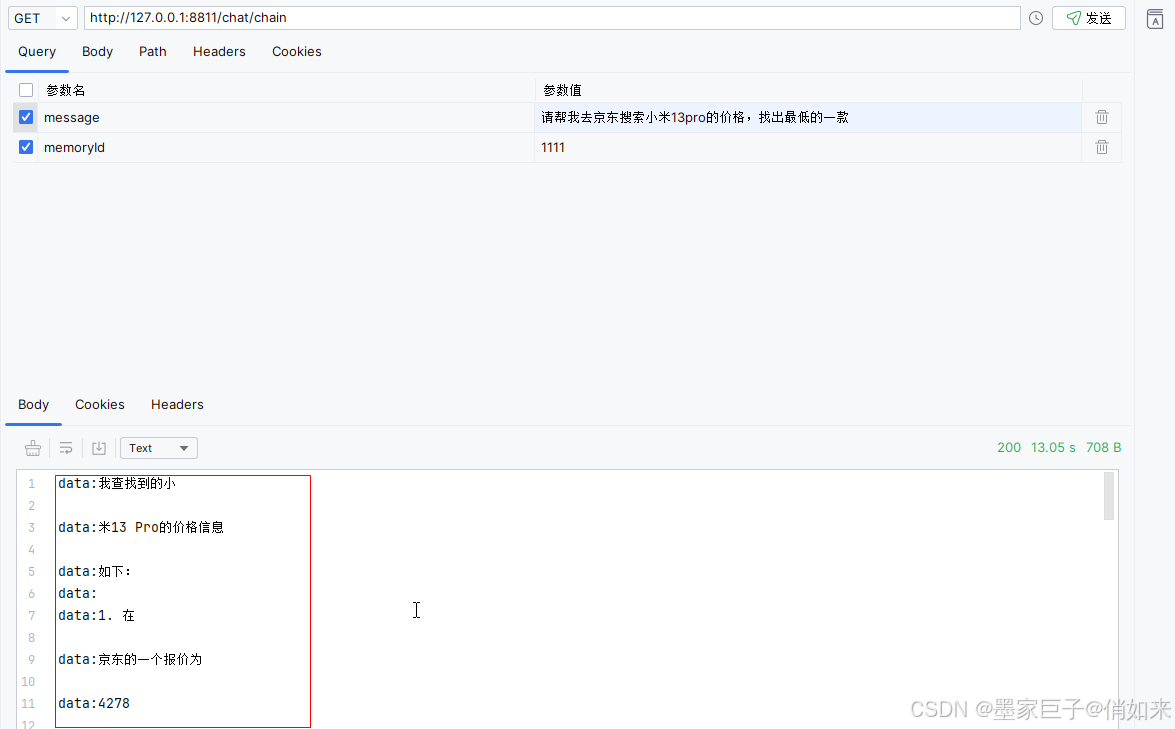The height and width of the screenshot is (729, 1175).
Task: Delete the memoryId parameter row with its trash icon
Action: pos(1102,147)
